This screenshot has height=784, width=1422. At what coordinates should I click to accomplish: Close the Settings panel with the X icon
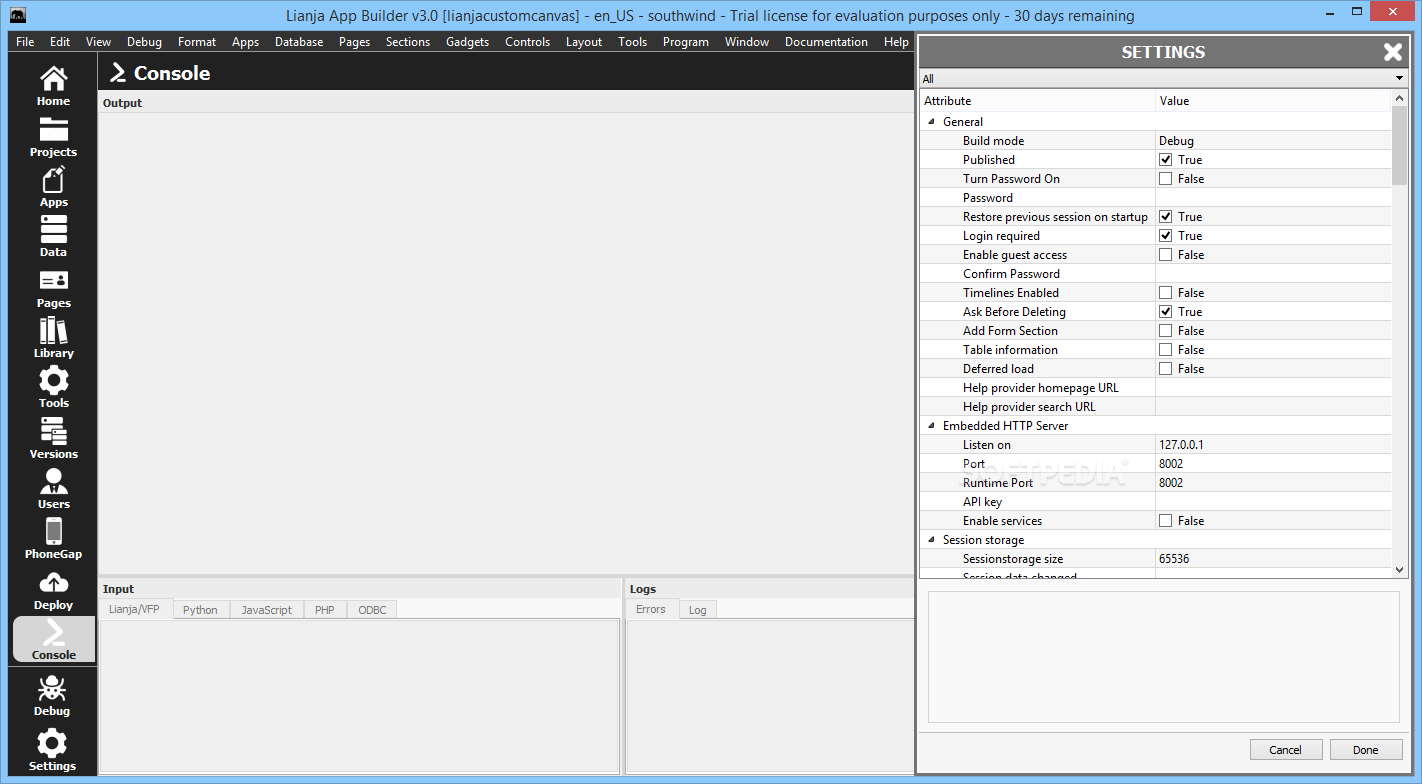[1392, 52]
